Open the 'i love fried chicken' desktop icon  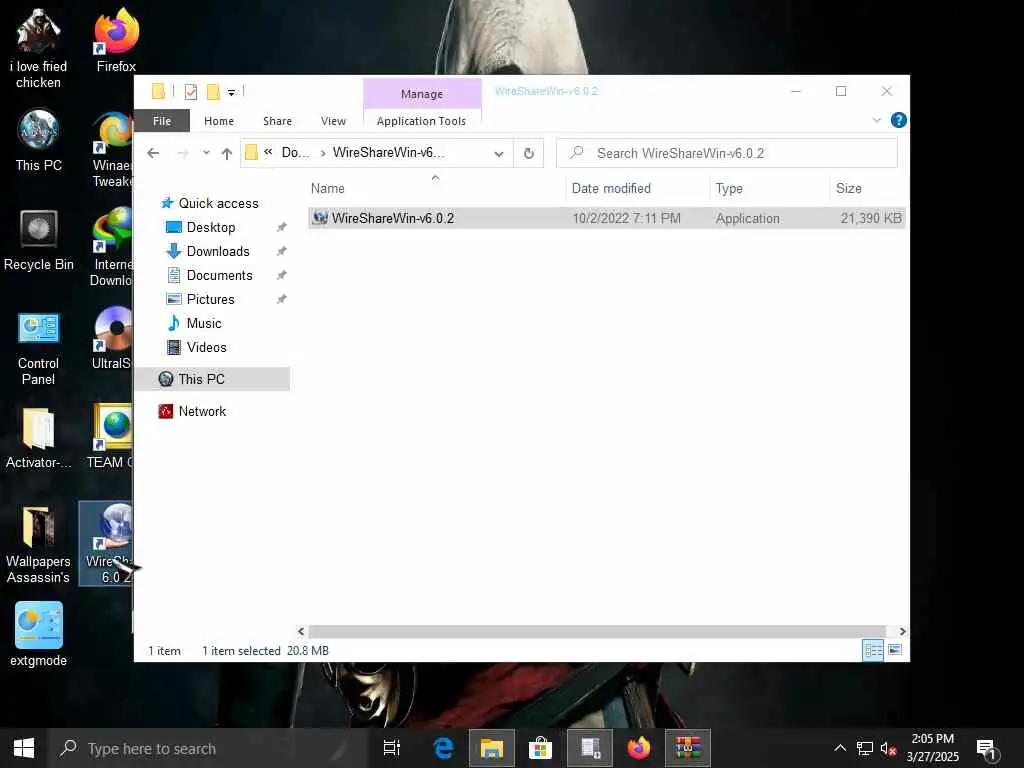(x=38, y=48)
